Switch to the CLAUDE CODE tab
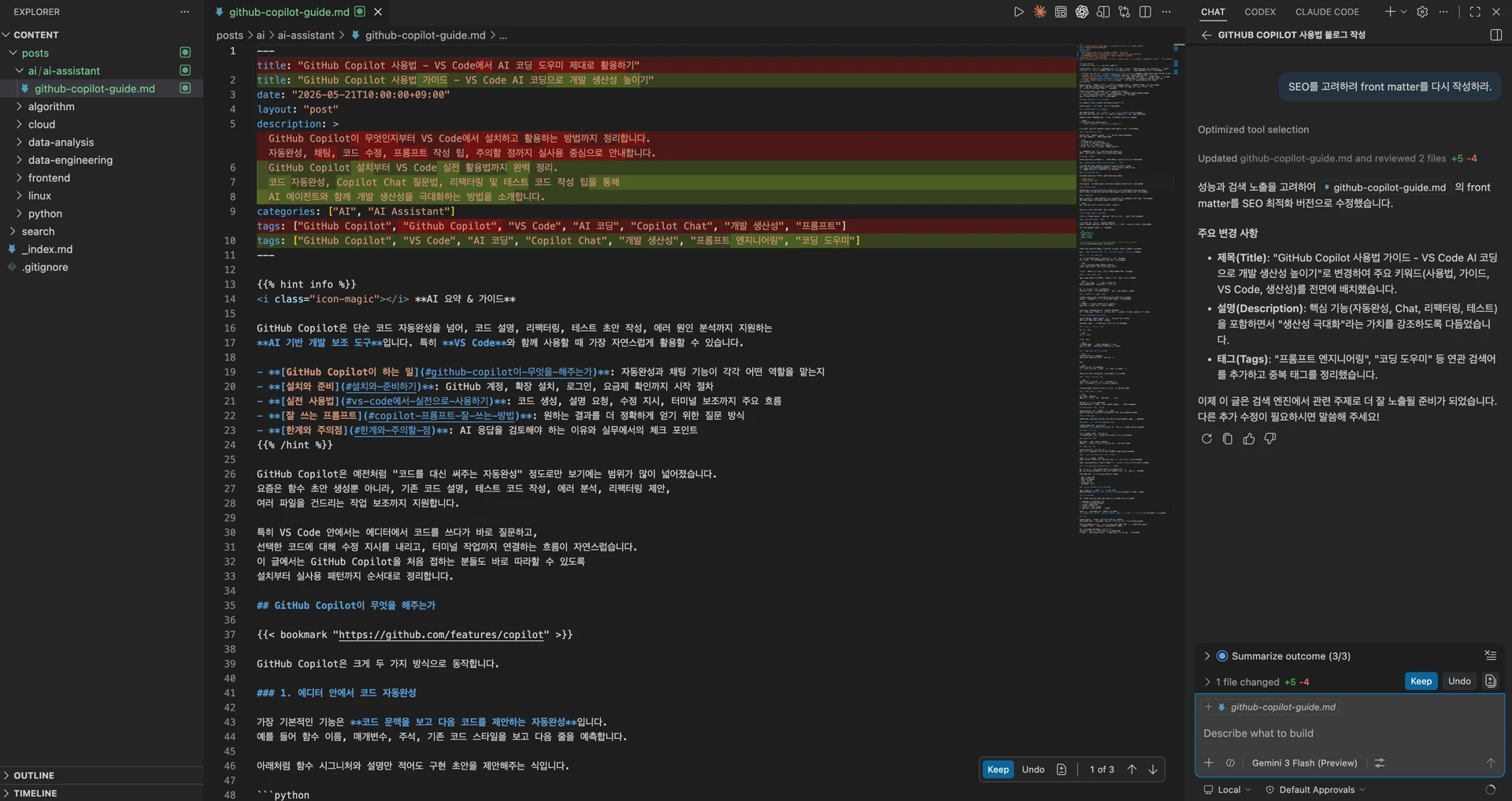This screenshot has width=1512, height=801. pyautogui.click(x=1327, y=12)
